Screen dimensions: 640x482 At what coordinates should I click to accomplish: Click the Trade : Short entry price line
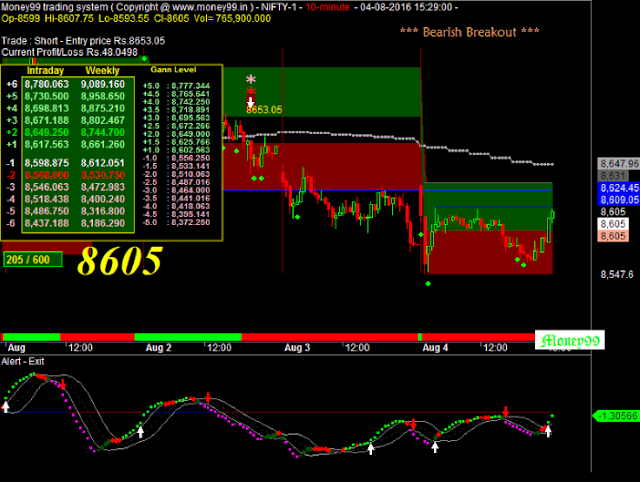(83, 41)
